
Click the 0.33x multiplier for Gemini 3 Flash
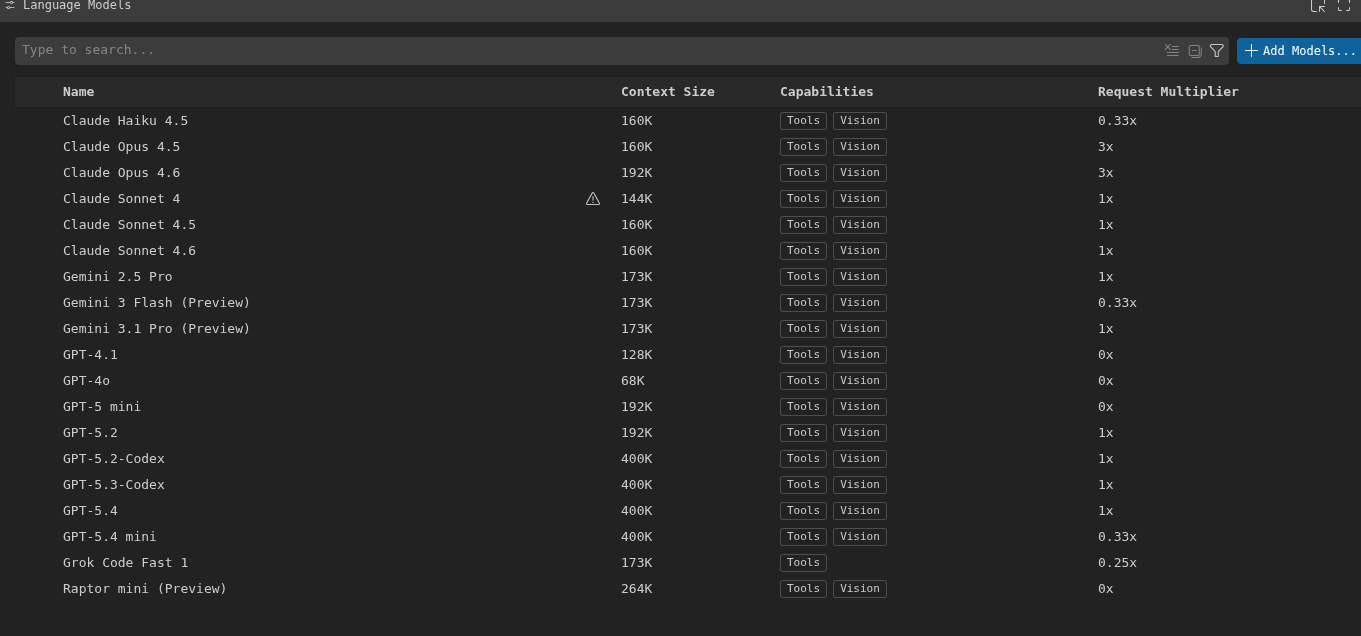click(1118, 303)
